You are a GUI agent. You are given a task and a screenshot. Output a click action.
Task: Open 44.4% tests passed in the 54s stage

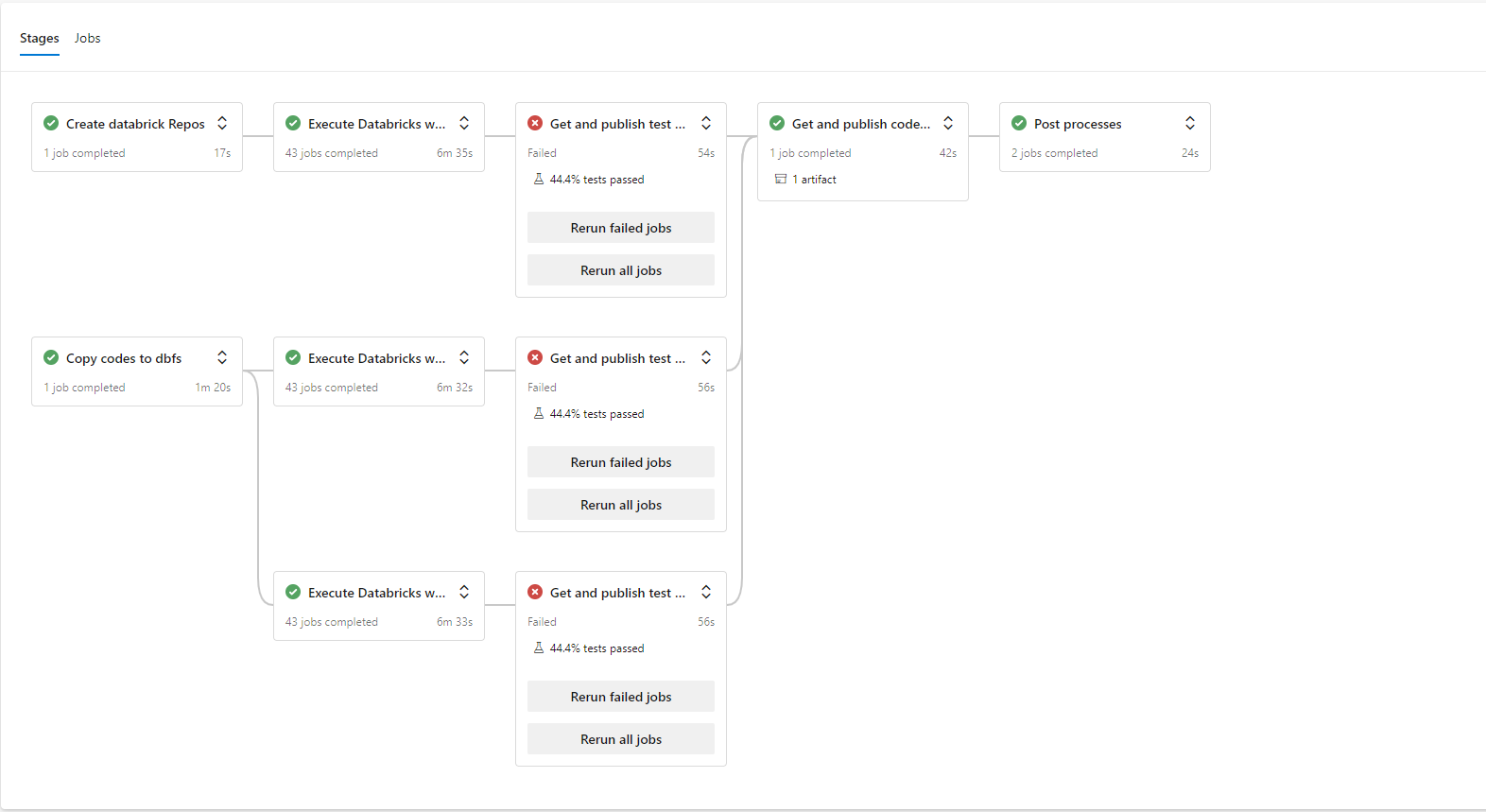tap(597, 180)
